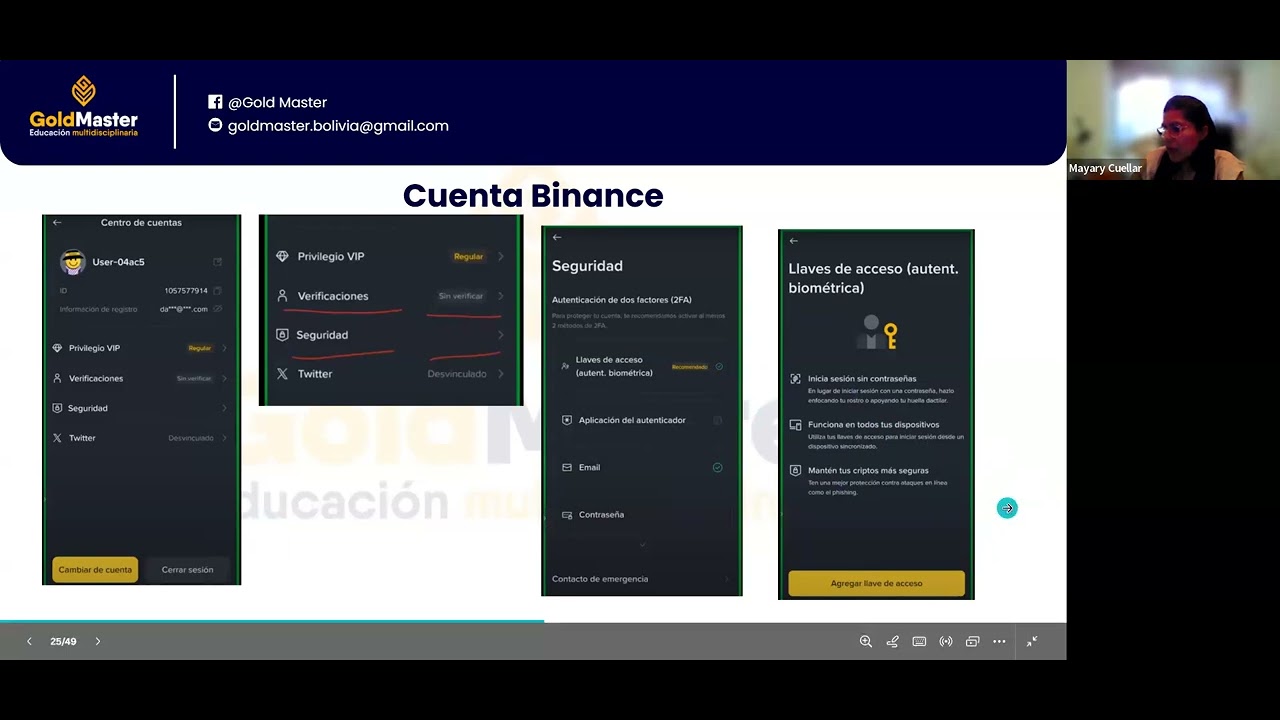Viewport: 1280px width, 720px height.
Task: Toggle Aplicación del autenticador status box
Action: tap(717, 420)
